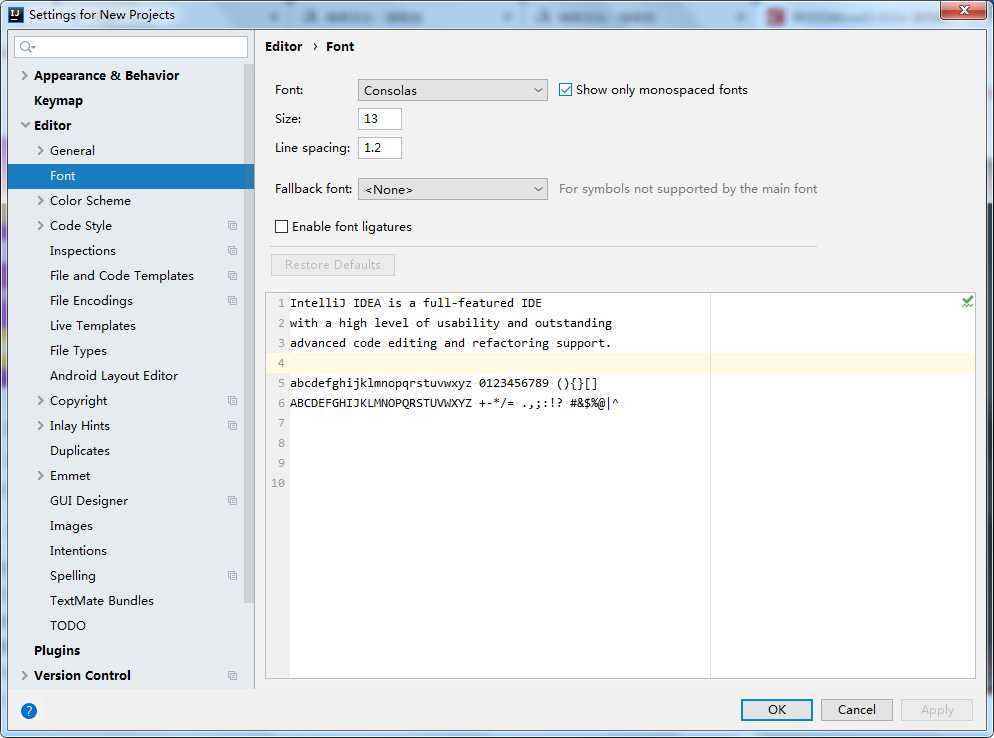Uncheck Show only monospaced fonts
The width and height of the screenshot is (994, 738).
[565, 90]
